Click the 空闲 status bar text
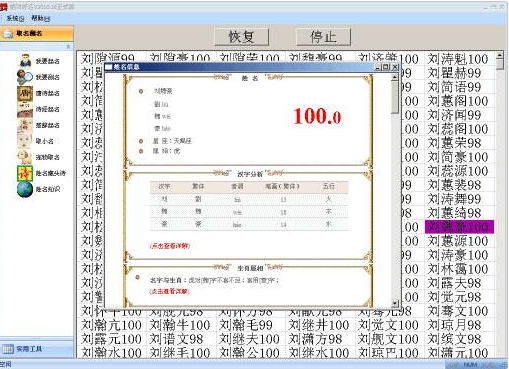Image resolution: width=509 pixels, height=369 pixels. [x=6, y=365]
